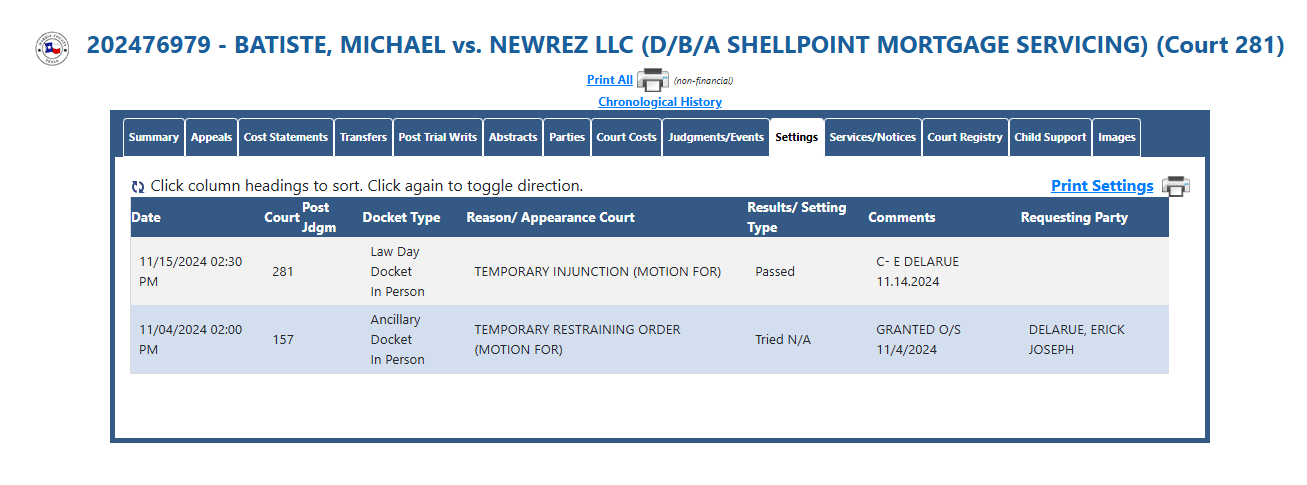
Task: Click printer icon beside Print All
Action: (652, 80)
